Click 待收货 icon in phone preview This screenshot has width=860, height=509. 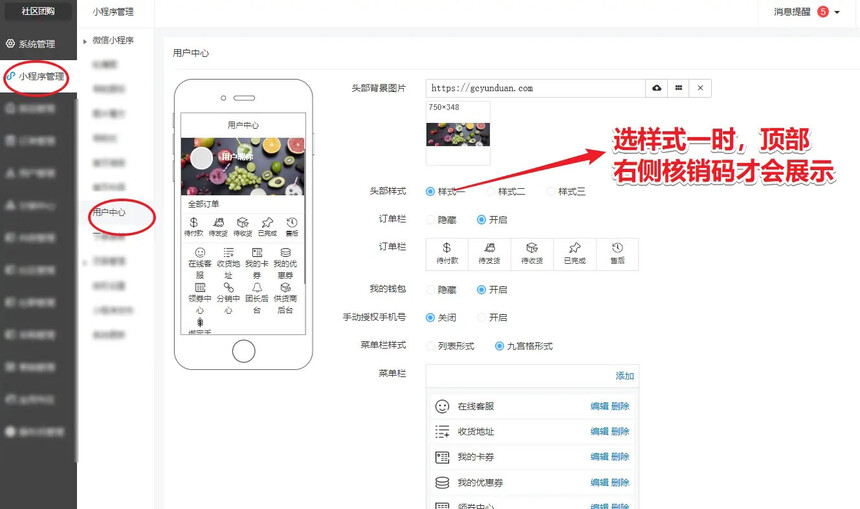tap(242, 222)
